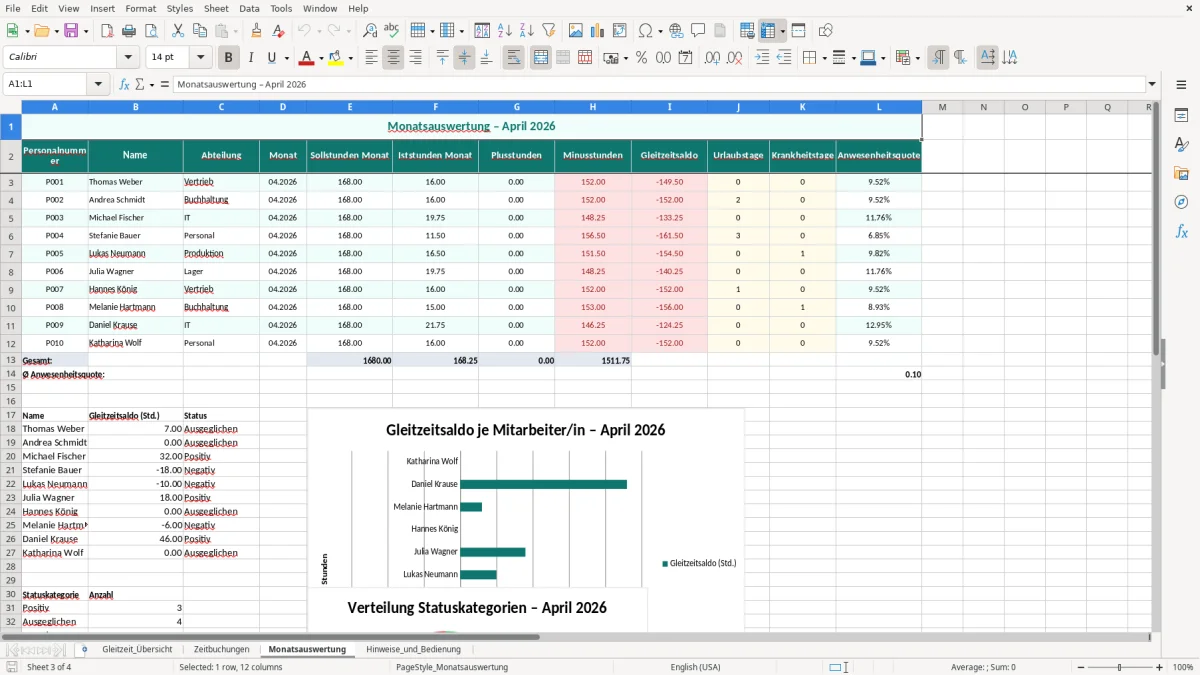1200x675 pixels.
Task: Open the Sidebar Gallery icon
Action: pyautogui.click(x=1181, y=173)
